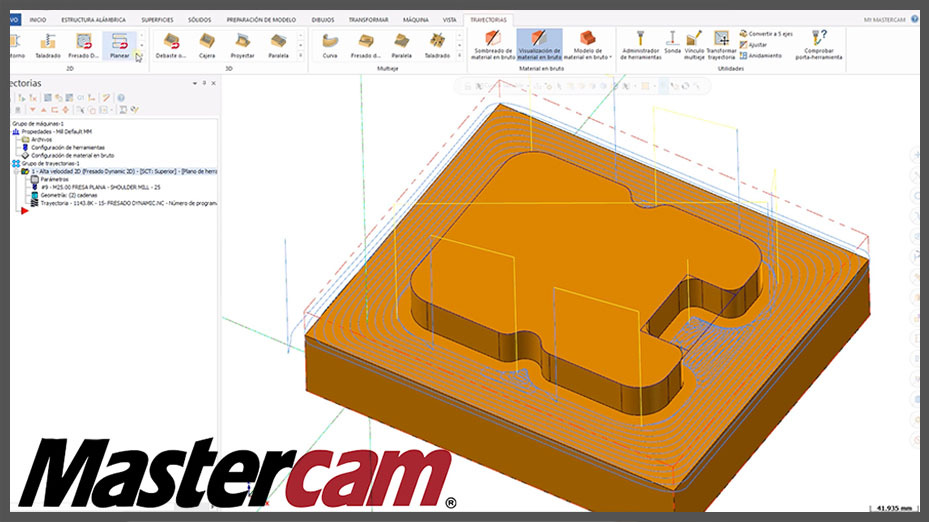This screenshot has width=929, height=522.
Task: Click the panel toolbar help icon
Action: [x=121, y=98]
